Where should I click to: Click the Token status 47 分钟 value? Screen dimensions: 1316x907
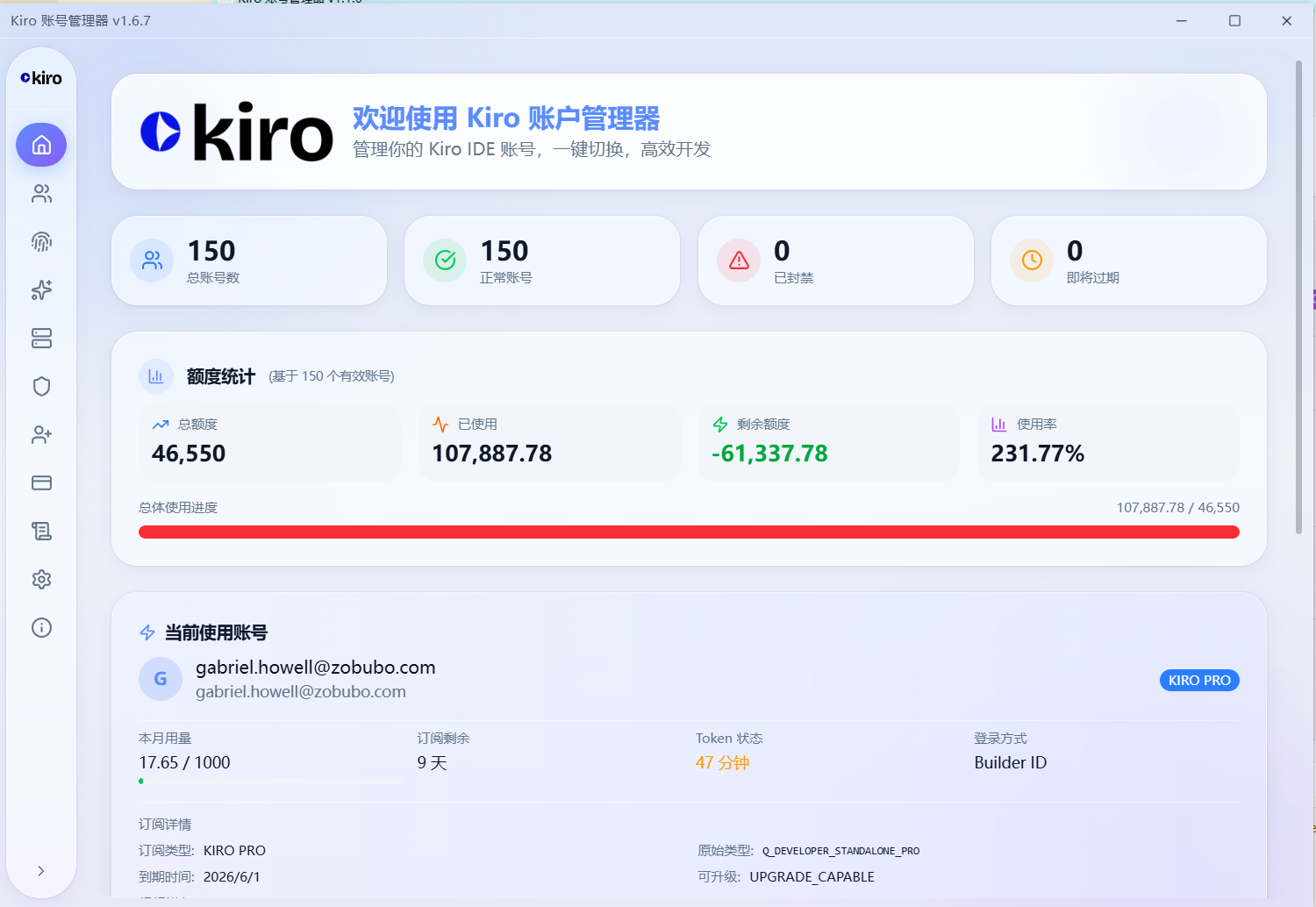coord(723,763)
